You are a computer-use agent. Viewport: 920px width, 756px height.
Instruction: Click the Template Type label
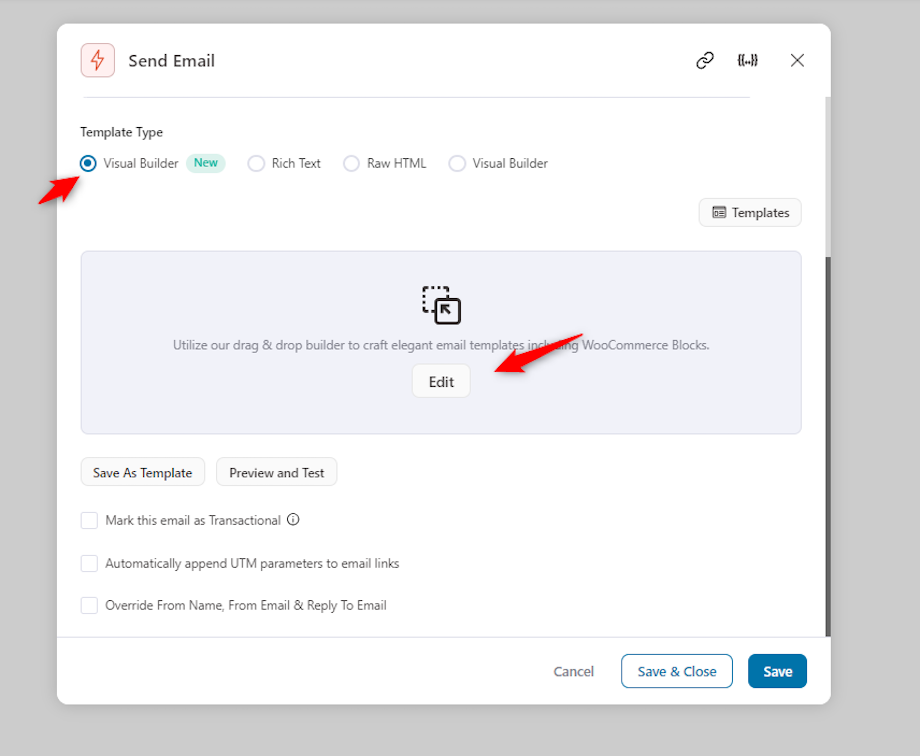[121, 132]
